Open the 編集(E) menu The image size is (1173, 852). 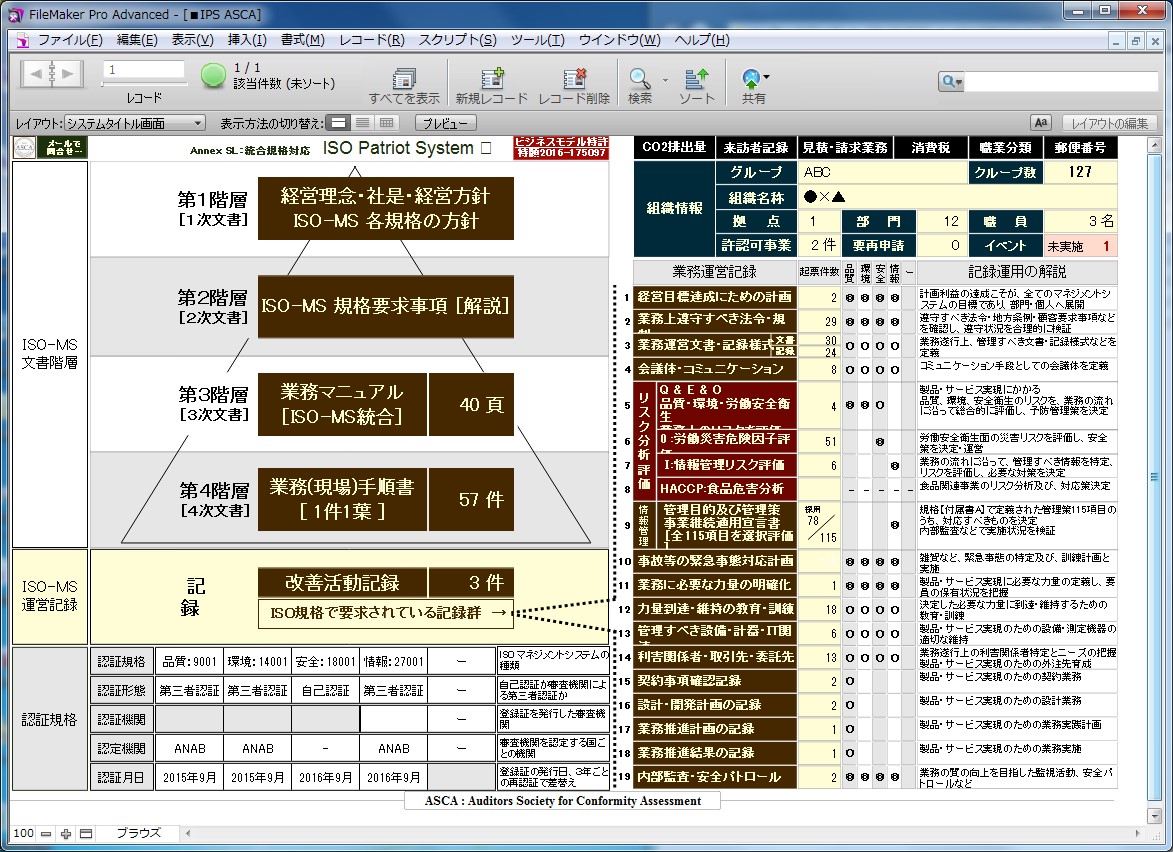click(x=137, y=40)
